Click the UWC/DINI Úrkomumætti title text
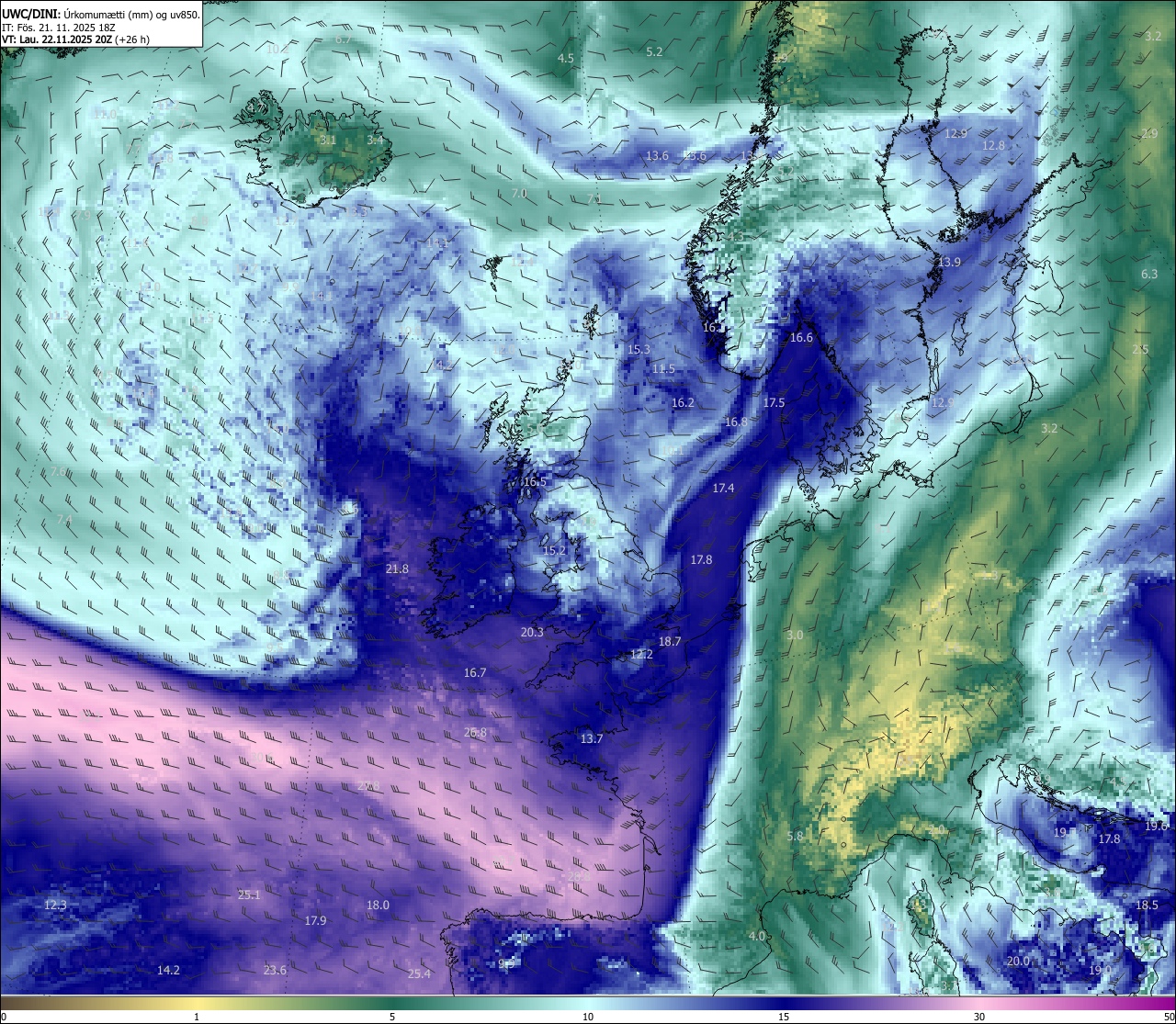1176x1024 pixels. pos(100,14)
